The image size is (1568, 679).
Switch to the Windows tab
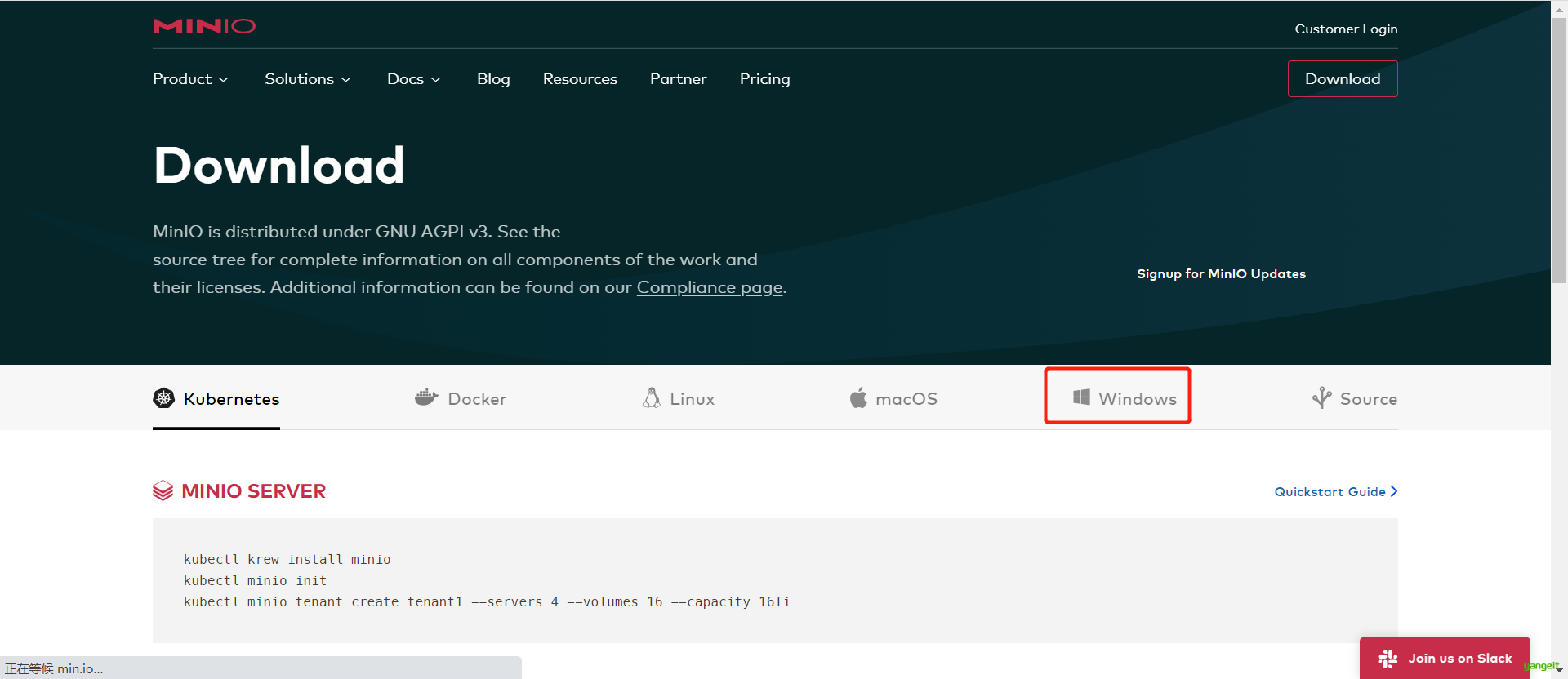tap(1125, 398)
